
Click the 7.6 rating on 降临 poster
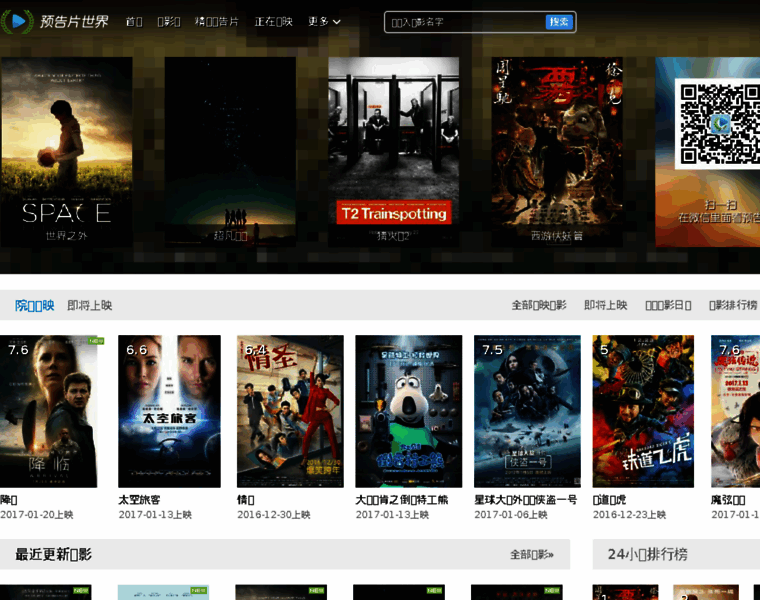[x=18, y=349]
